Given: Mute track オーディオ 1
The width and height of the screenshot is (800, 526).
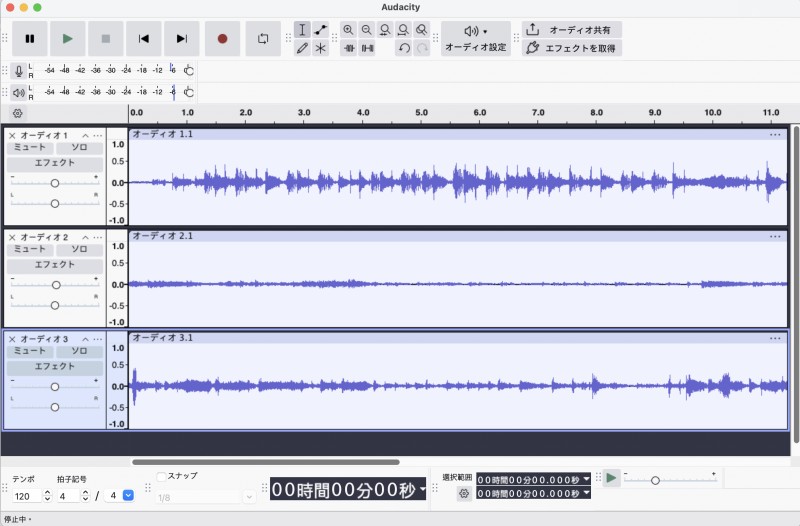Looking at the screenshot, I should 30,147.
